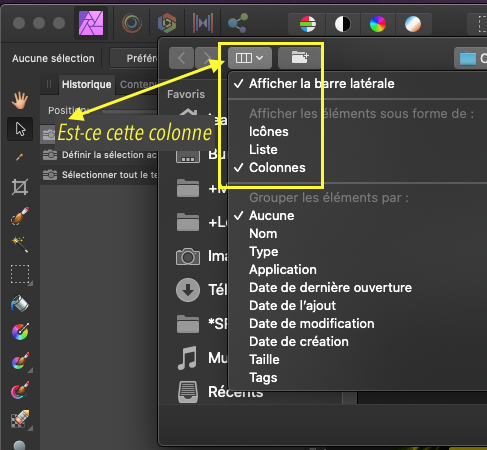Go back in file dialog
The height and width of the screenshot is (450, 487).
[x=181, y=58]
